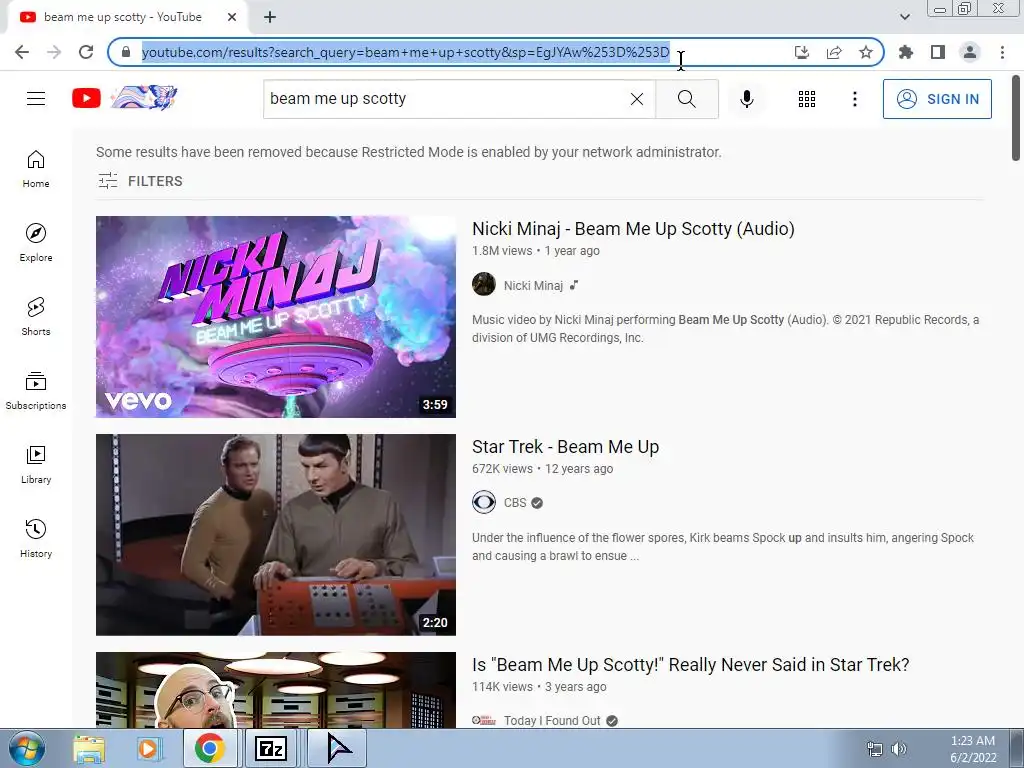The height and width of the screenshot is (768, 1024).
Task: Click the Nicki Minaj channel avatar
Action: click(x=484, y=284)
